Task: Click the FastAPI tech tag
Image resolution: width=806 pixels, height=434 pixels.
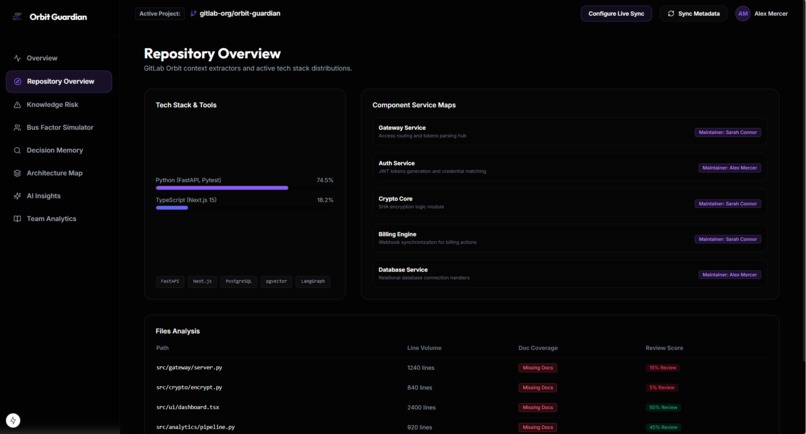Action: point(170,281)
